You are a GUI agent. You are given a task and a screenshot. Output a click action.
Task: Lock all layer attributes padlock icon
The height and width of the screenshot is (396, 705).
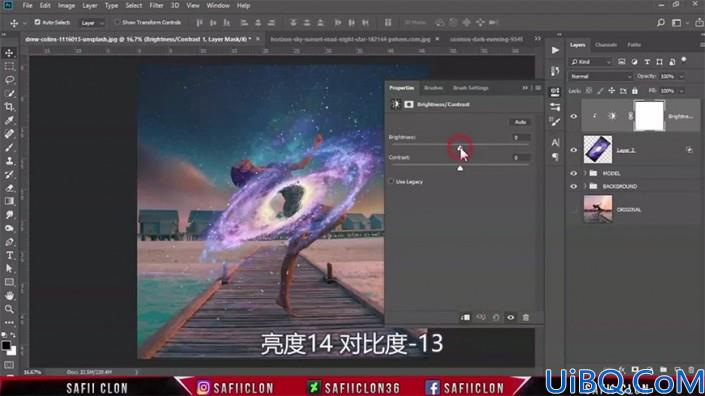634,91
